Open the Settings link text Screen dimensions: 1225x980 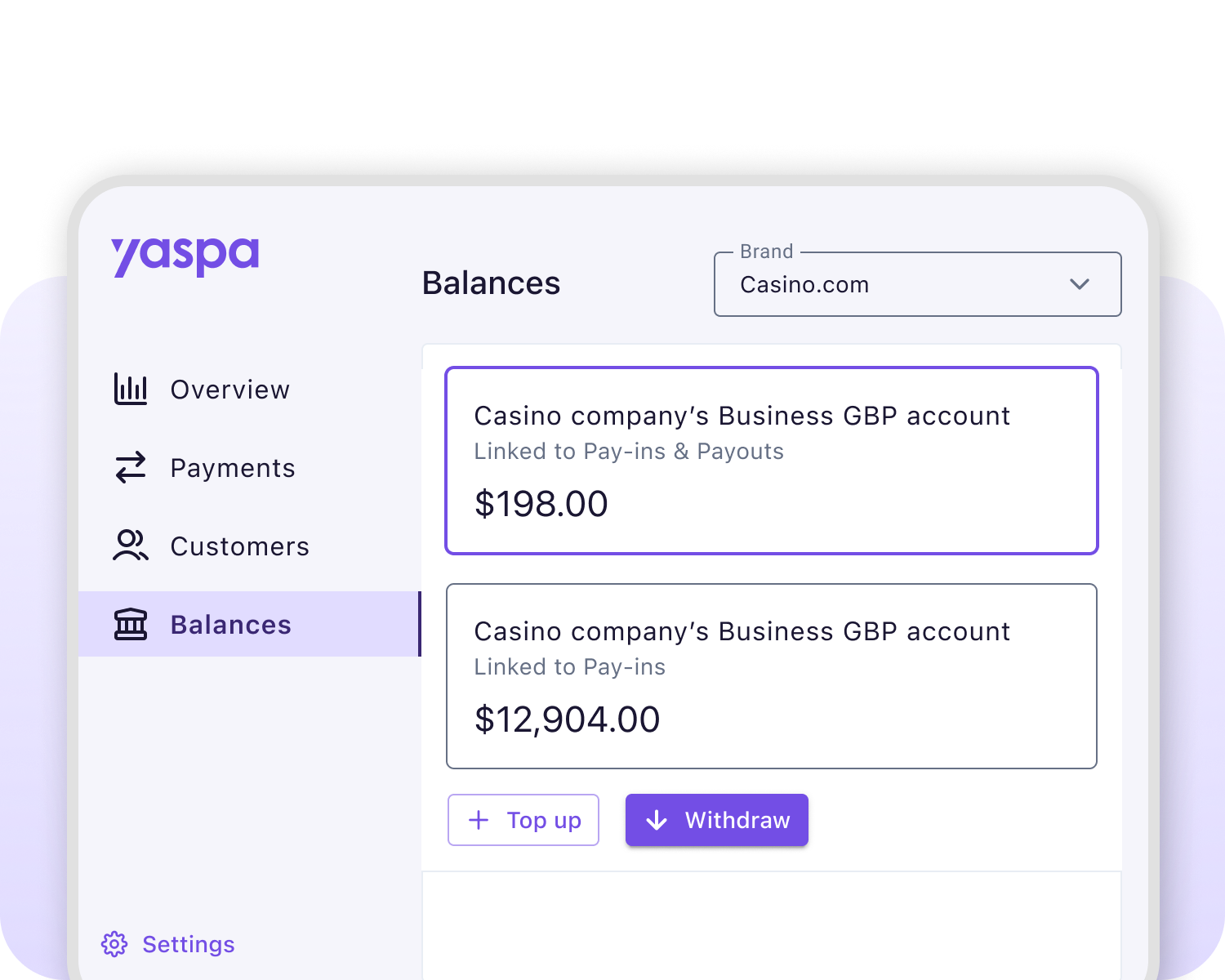click(x=189, y=944)
